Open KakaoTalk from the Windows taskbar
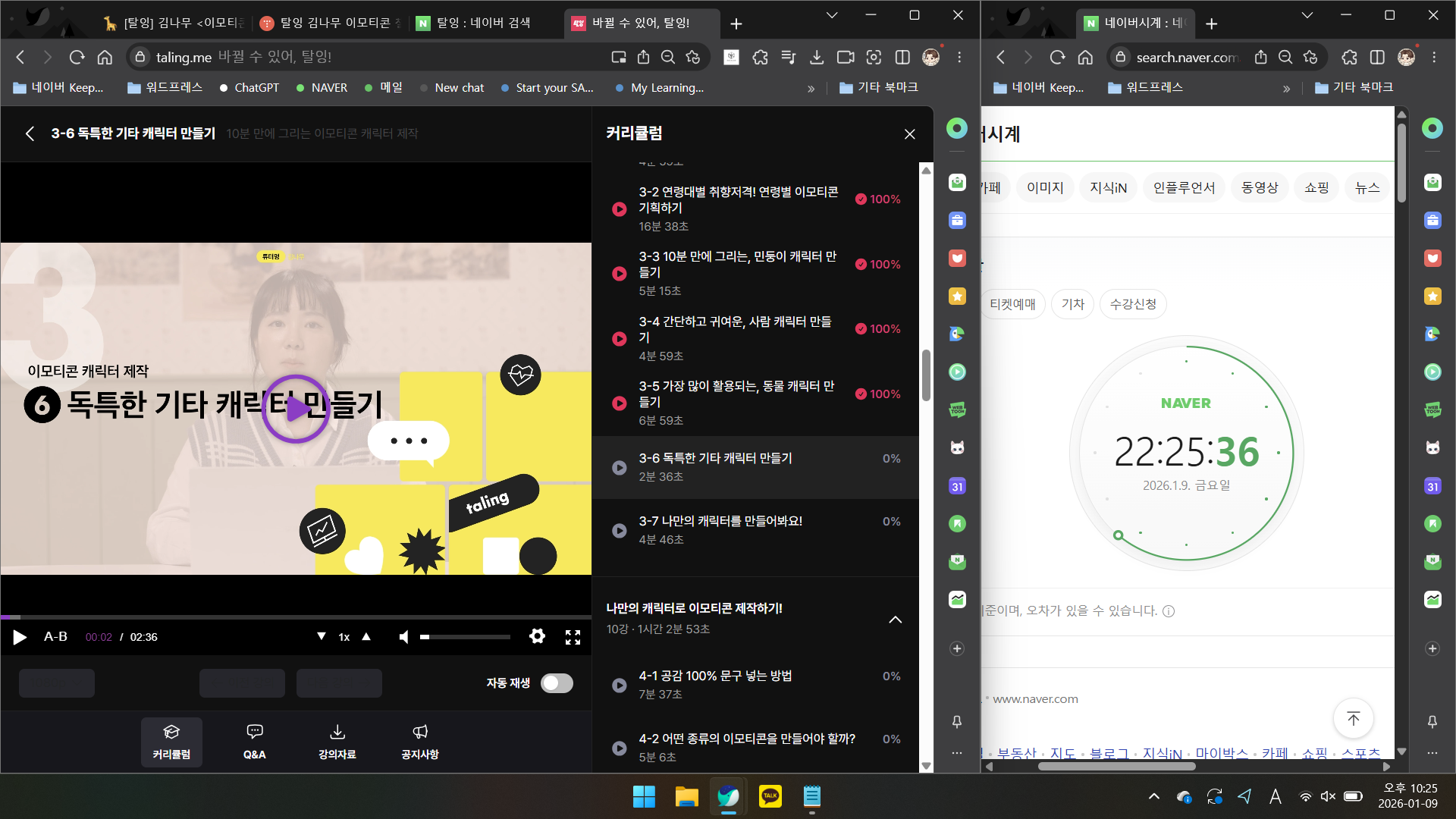1456x819 pixels. point(770,796)
